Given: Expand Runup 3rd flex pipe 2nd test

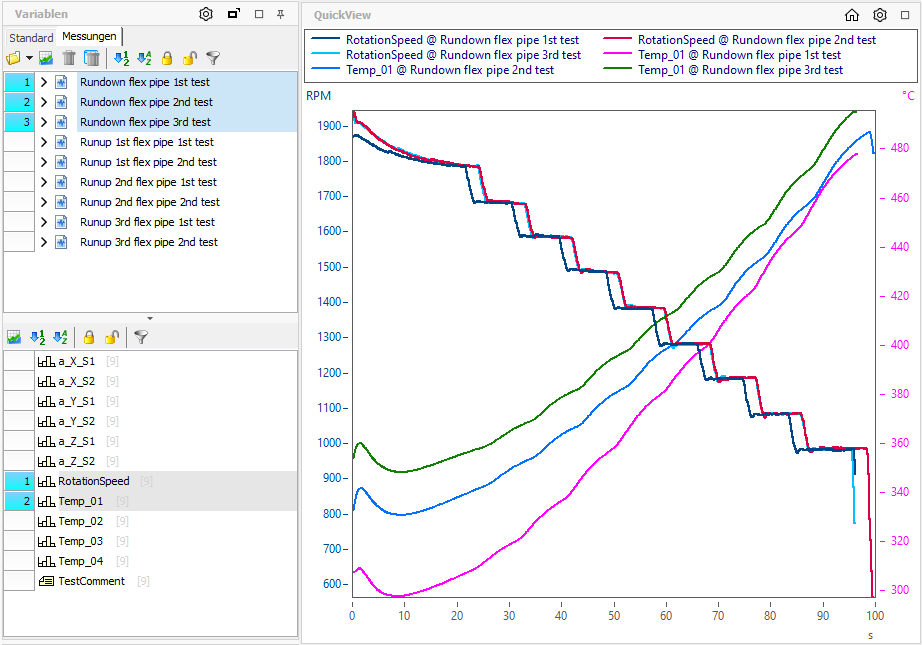Looking at the screenshot, I should 44,242.
